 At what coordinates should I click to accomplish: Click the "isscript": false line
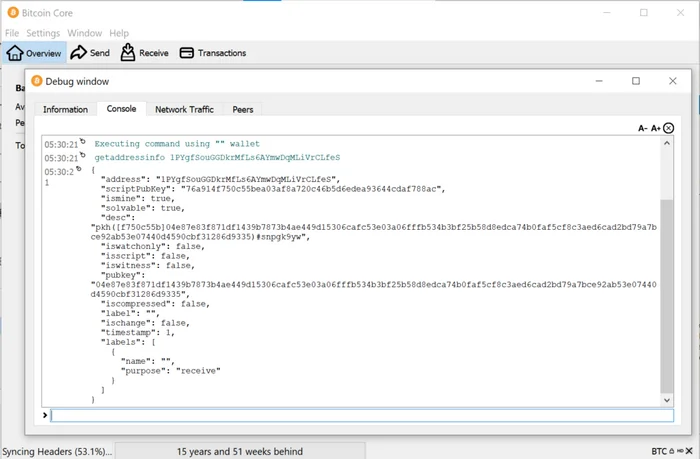pos(145,256)
